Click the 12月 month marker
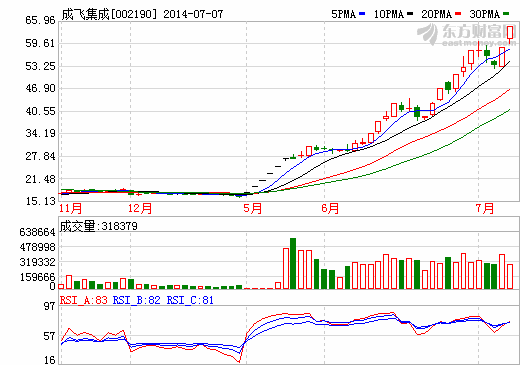Viewport: 520px width, 365px height. coord(140,208)
